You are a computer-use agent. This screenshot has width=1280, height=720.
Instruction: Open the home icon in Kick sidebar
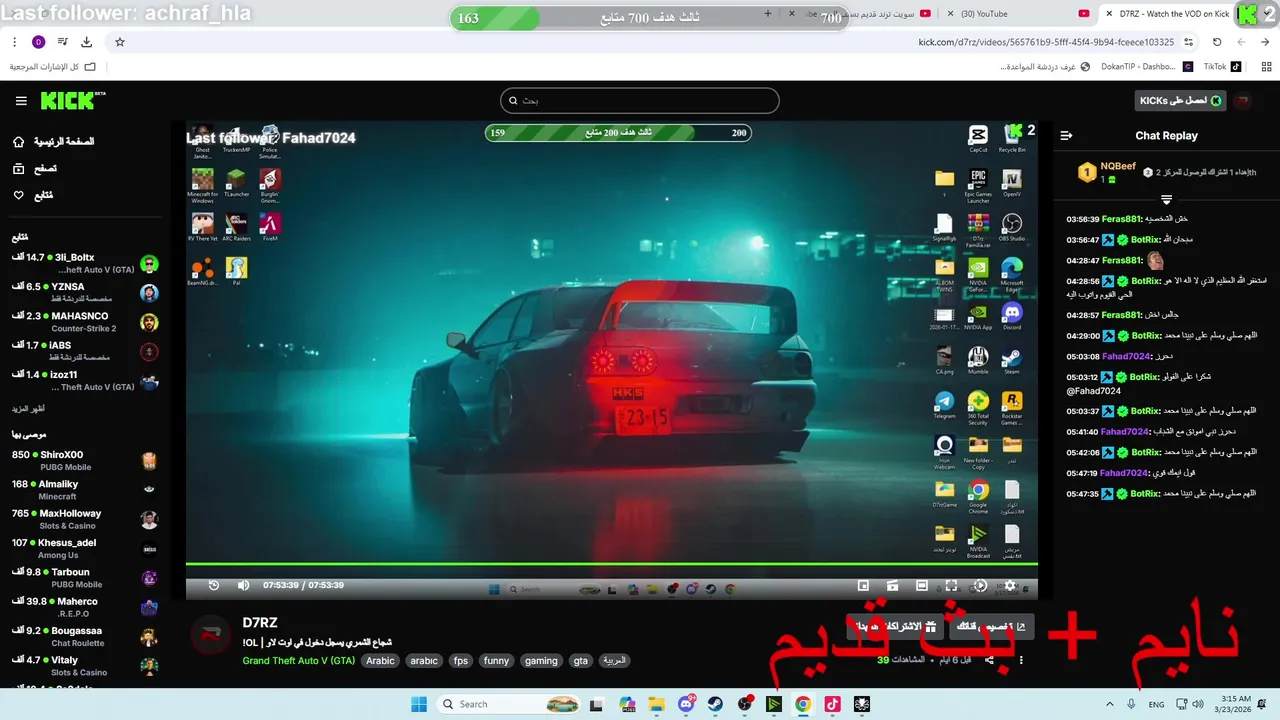point(19,142)
